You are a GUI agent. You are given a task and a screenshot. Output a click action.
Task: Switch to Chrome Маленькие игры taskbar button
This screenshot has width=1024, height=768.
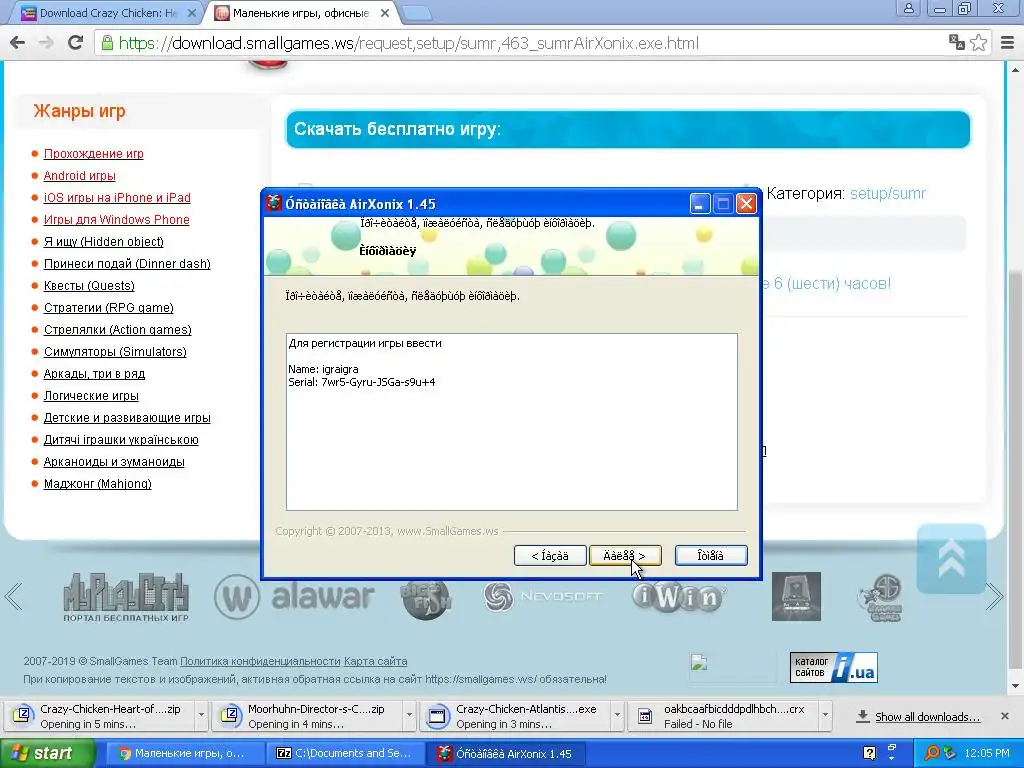184,754
